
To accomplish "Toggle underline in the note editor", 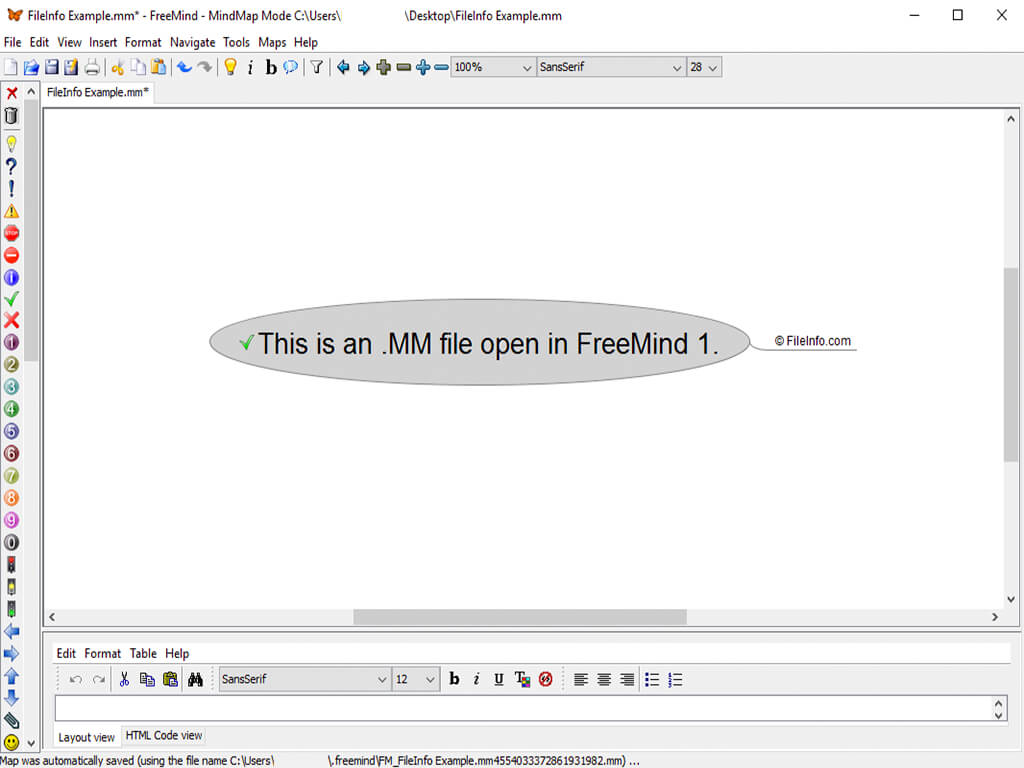I will tap(499, 679).
